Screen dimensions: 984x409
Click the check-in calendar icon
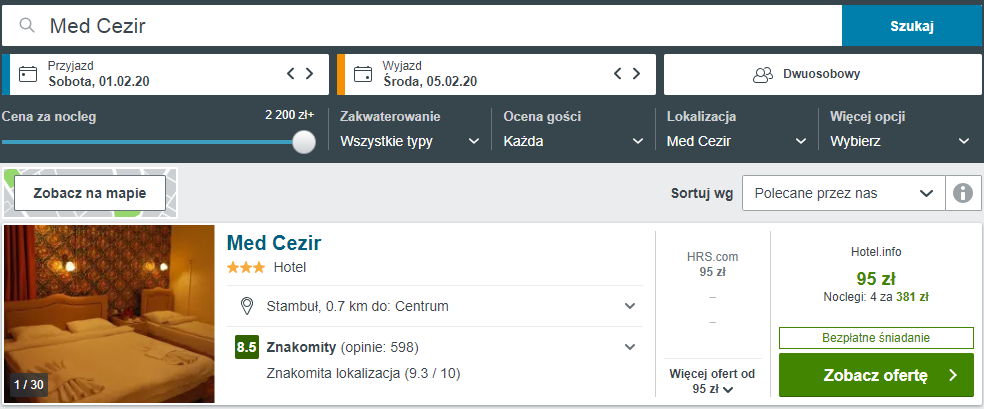click(28, 74)
